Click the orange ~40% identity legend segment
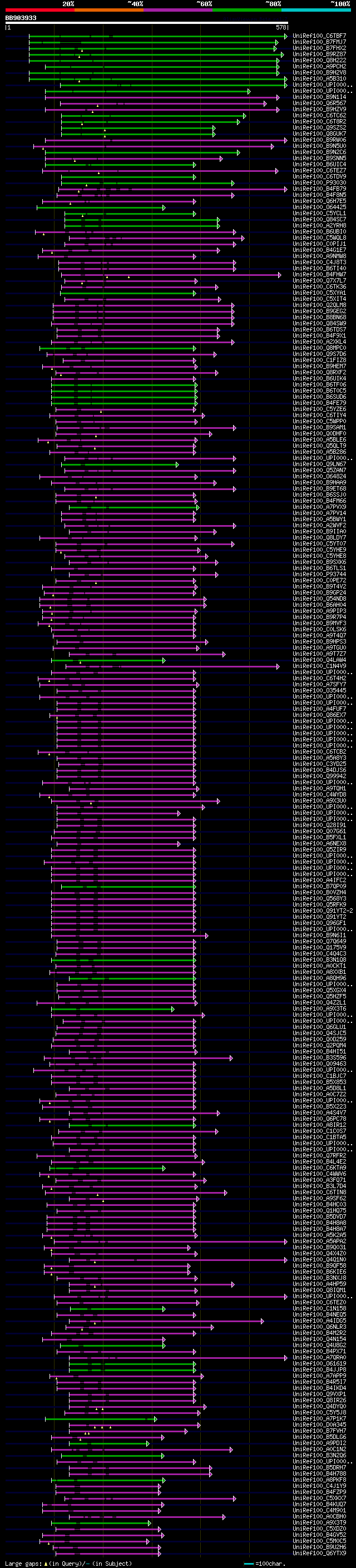Screen dimensions: 356x1568 point(109,10)
